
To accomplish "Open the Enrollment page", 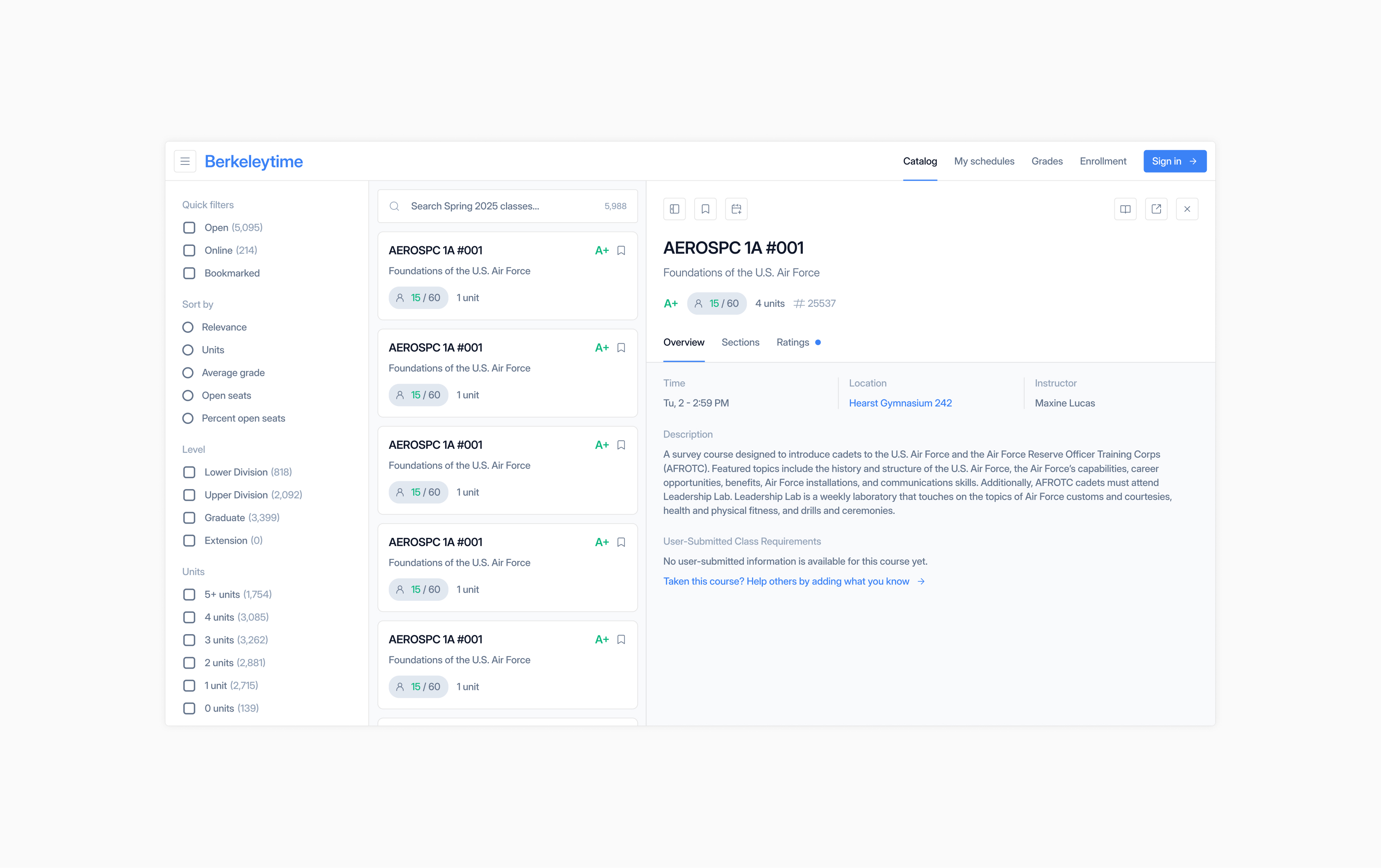I will coord(1103,161).
